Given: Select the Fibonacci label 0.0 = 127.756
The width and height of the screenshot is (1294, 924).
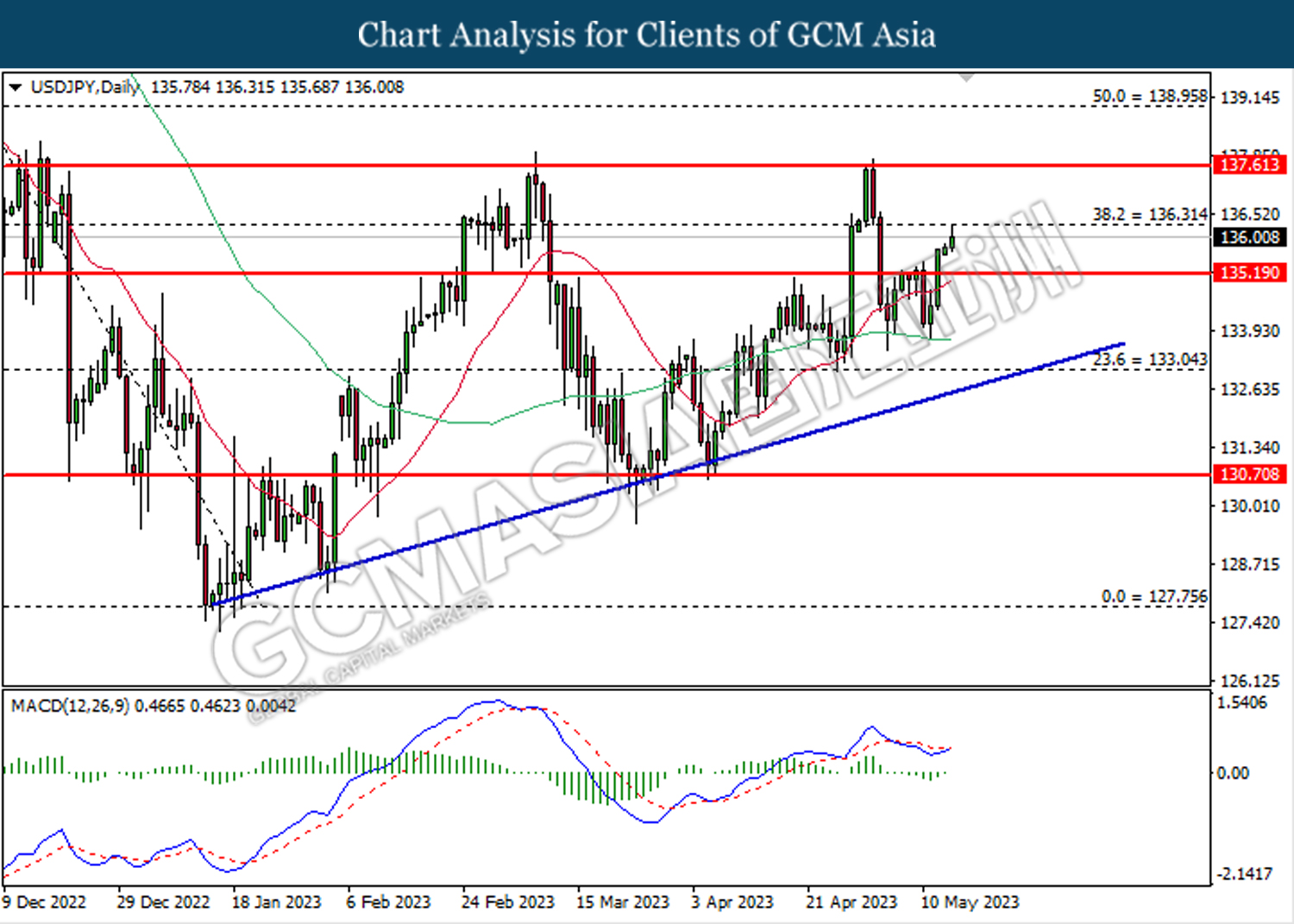Looking at the screenshot, I should [1154, 596].
